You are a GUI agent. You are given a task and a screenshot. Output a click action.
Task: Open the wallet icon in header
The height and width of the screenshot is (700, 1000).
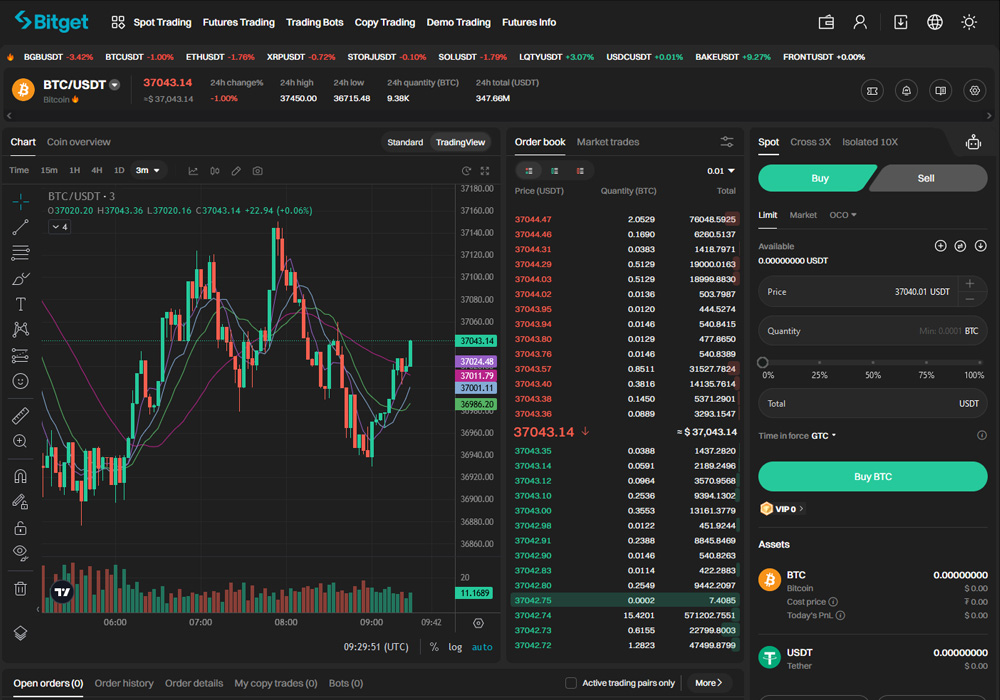pyautogui.click(x=827, y=22)
